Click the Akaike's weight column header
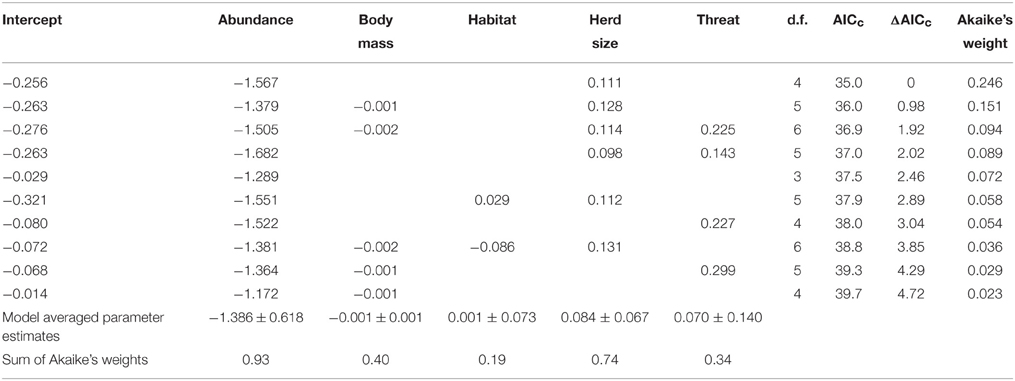1015x381 pixels. coord(982,32)
